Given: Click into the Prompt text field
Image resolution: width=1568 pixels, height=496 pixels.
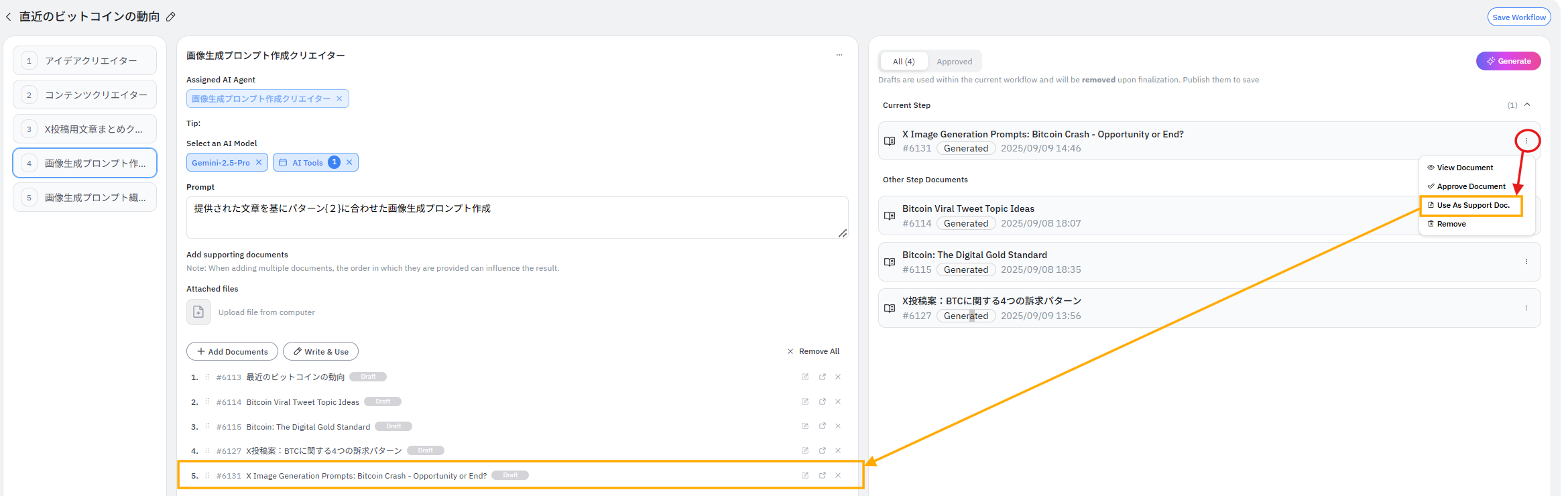Looking at the screenshot, I should [x=516, y=217].
